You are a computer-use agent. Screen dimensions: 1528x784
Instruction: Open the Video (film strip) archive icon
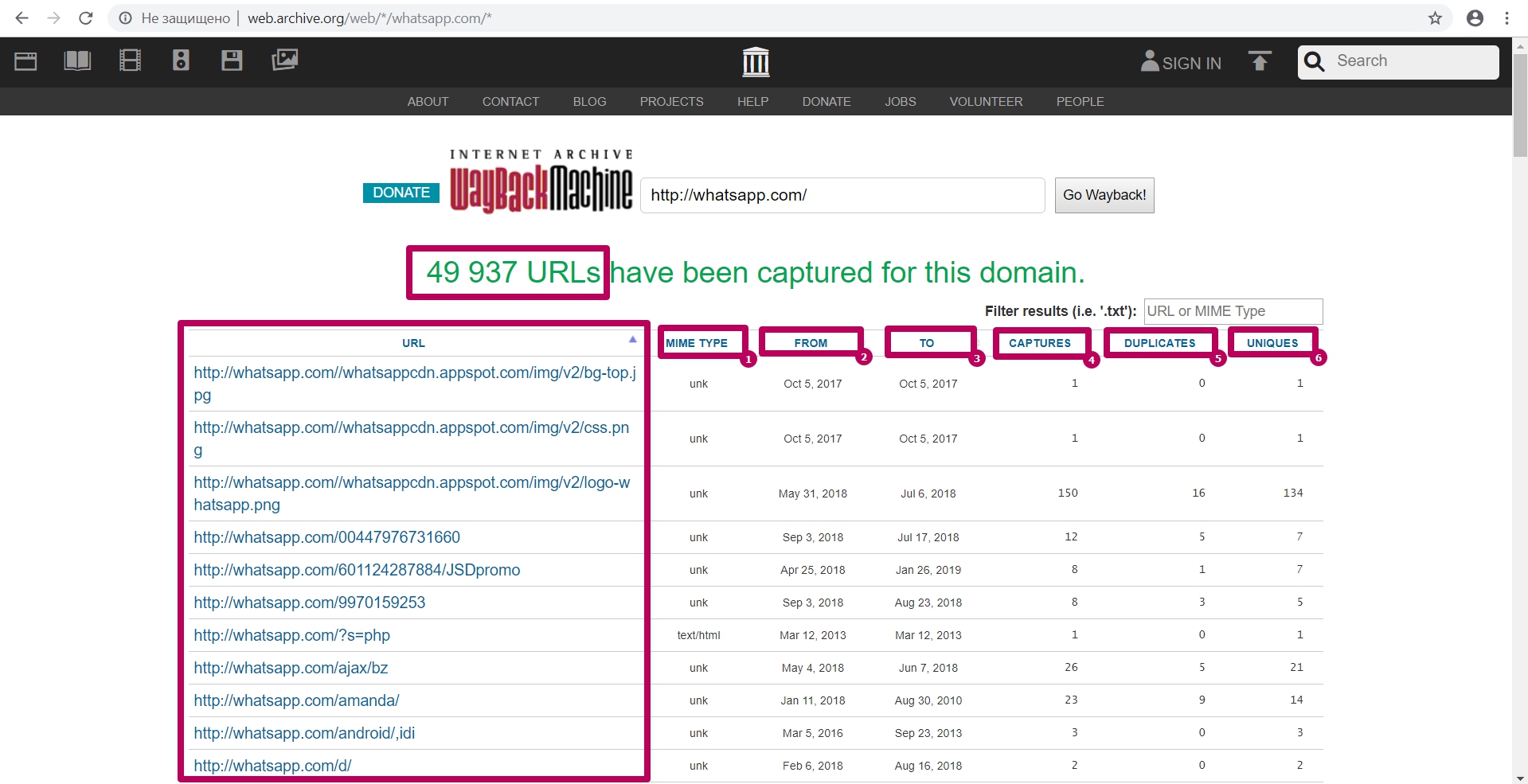[x=130, y=60]
